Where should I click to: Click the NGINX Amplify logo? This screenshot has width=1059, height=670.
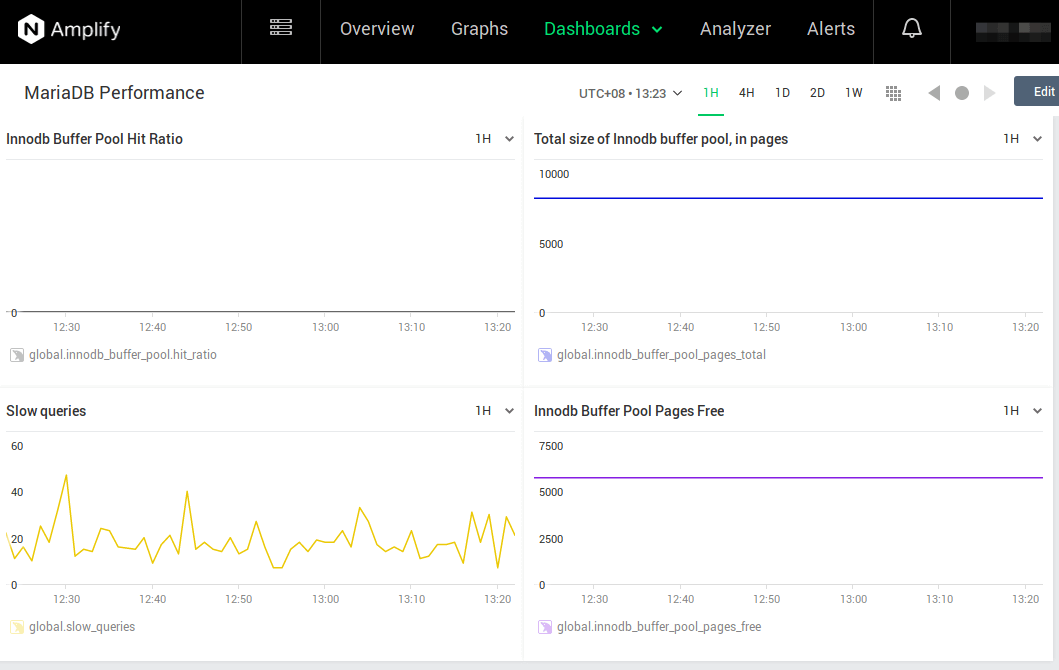(69, 30)
